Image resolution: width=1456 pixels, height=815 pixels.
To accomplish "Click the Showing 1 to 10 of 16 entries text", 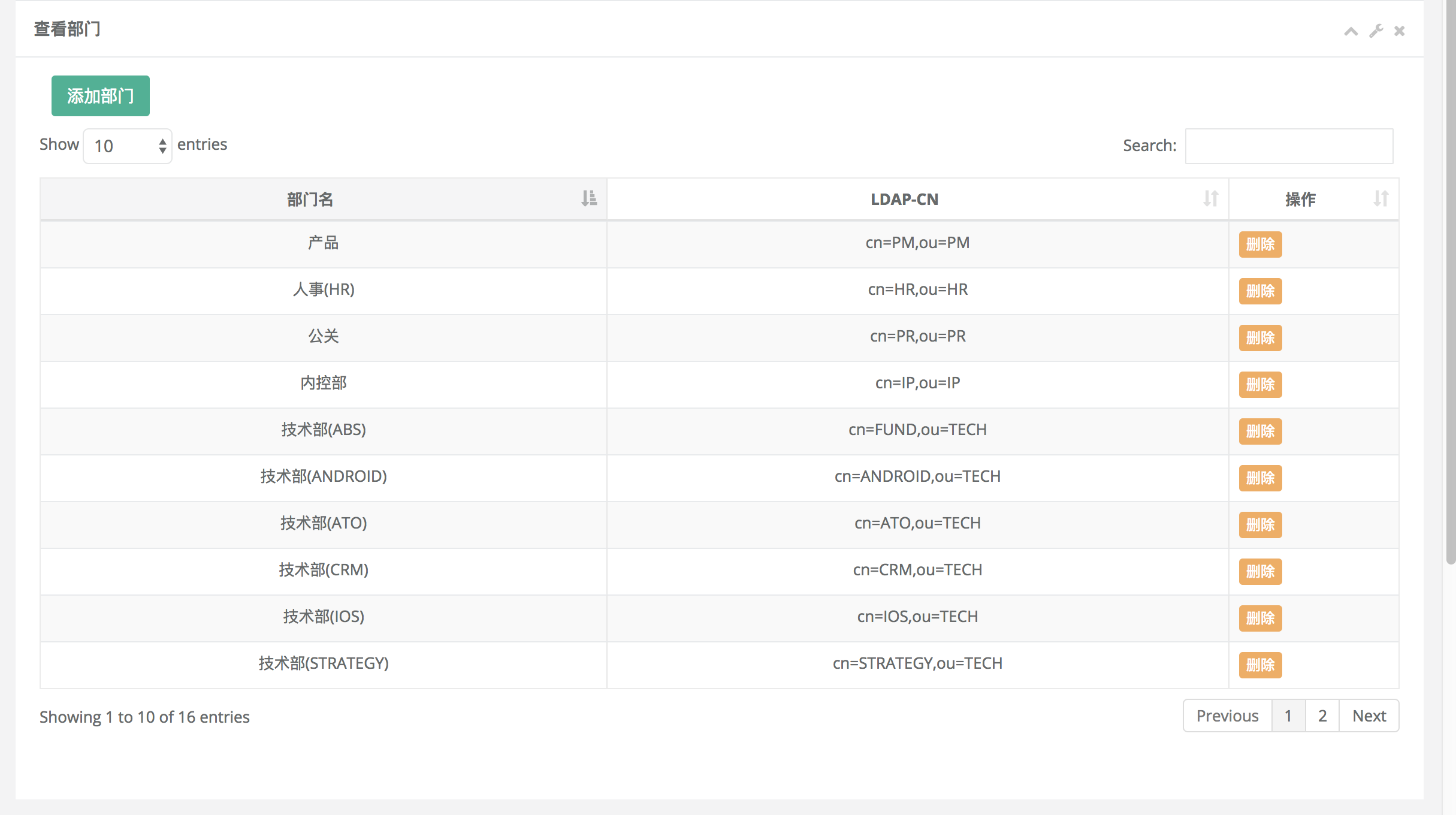I will (x=144, y=717).
